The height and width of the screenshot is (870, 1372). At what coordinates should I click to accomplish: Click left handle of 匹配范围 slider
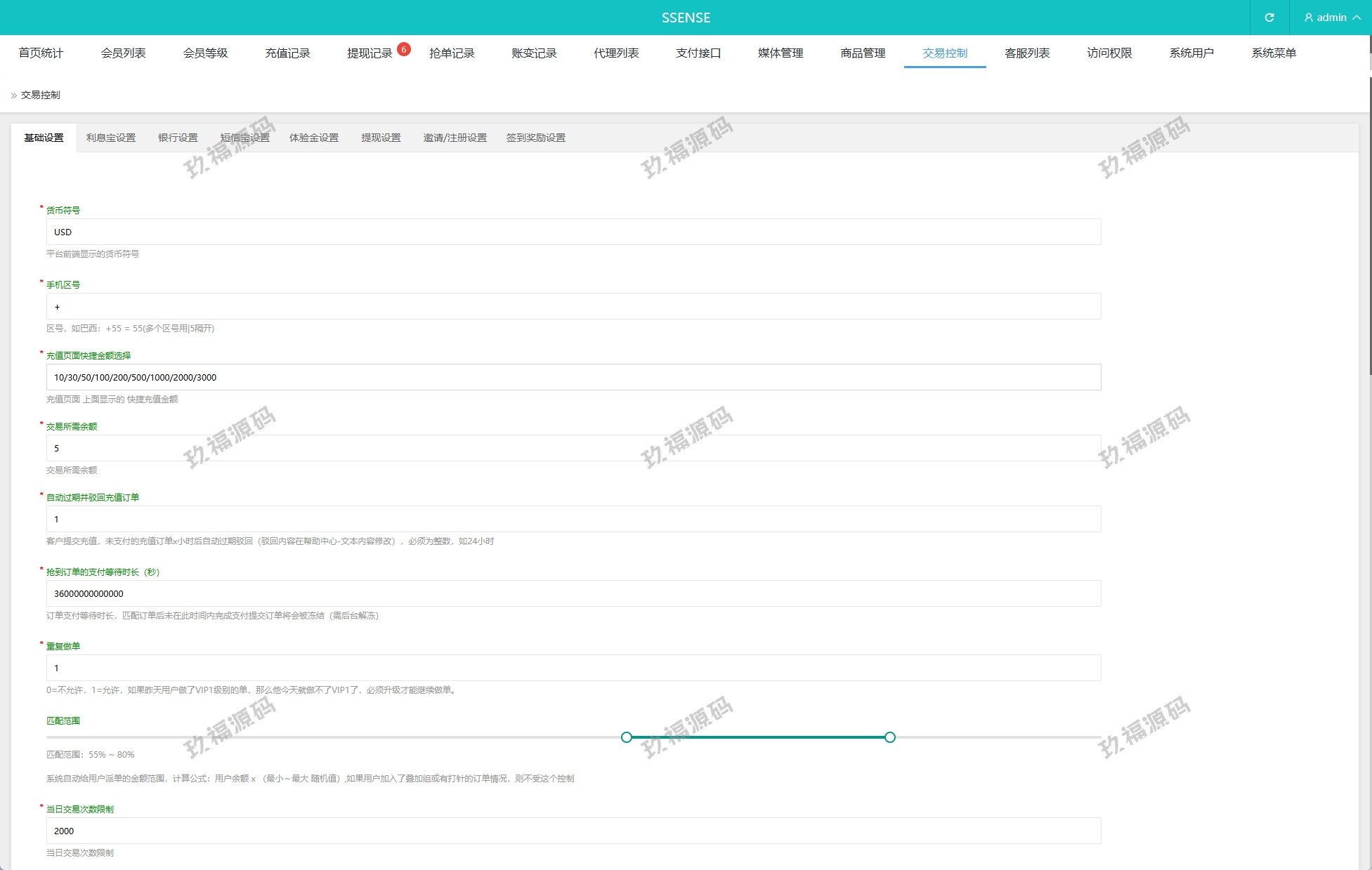(627, 737)
